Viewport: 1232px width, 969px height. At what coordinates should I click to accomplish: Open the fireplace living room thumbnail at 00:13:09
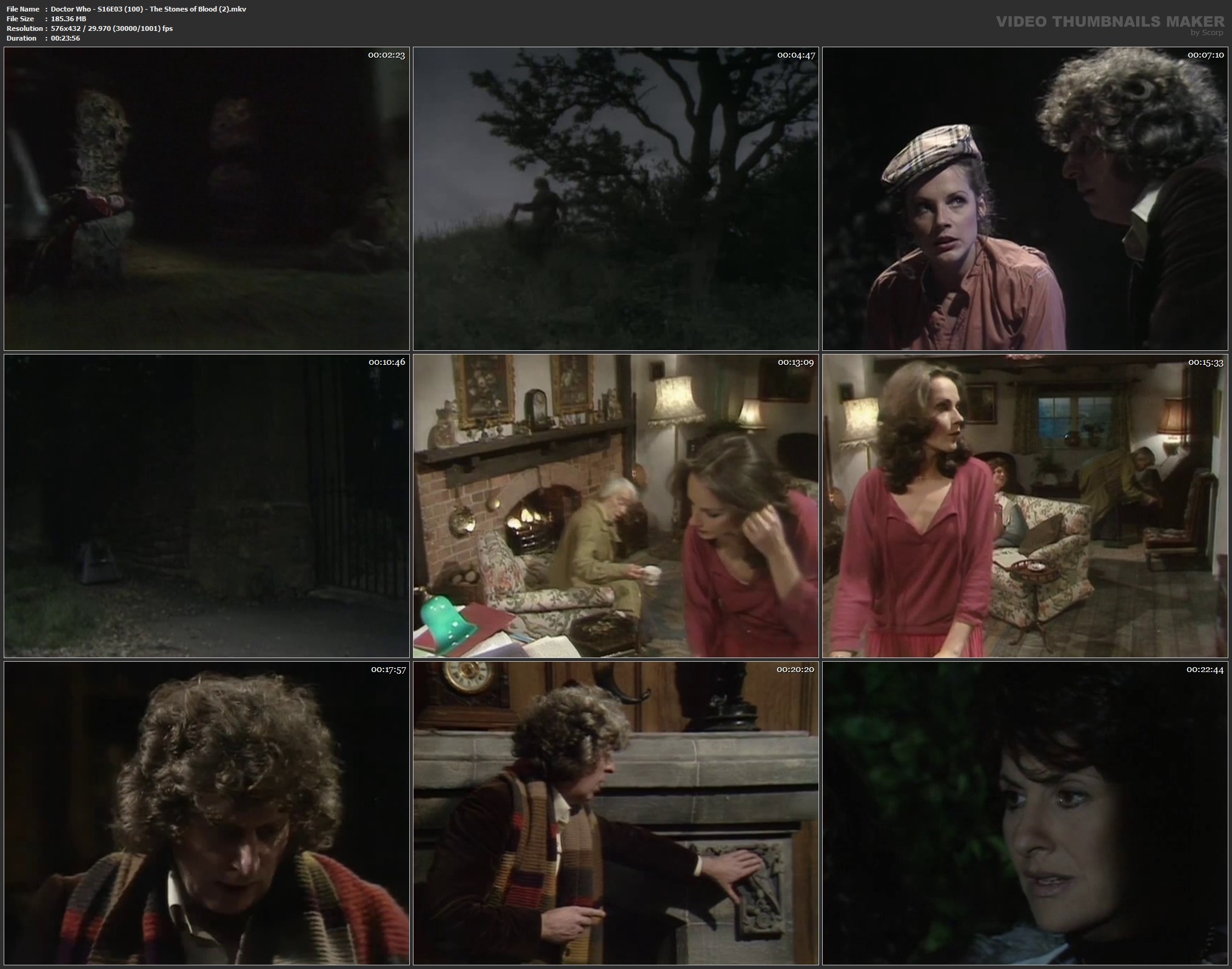(x=615, y=506)
